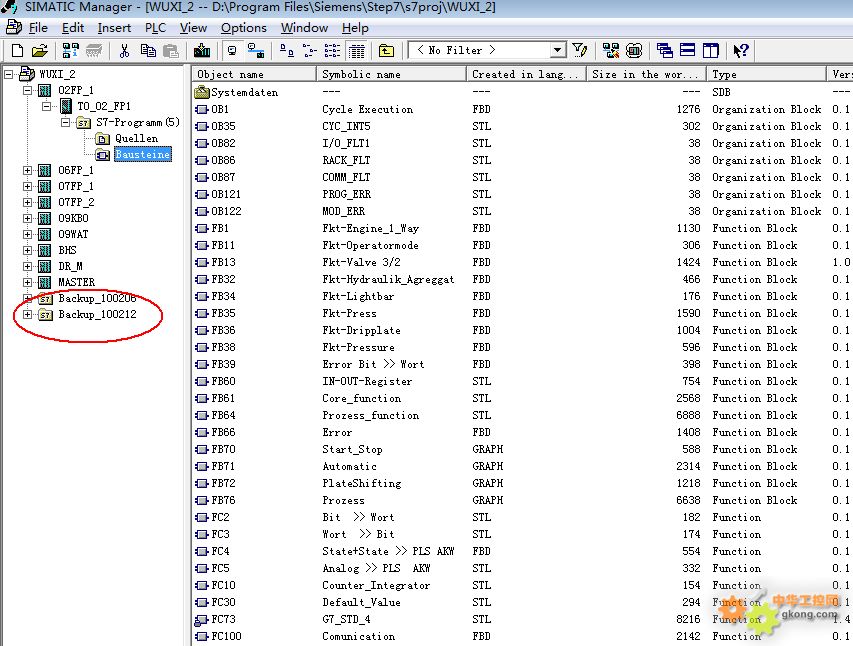853x646 pixels.
Task: Collapse the WUXI_2 project node
Action: pos(8,74)
